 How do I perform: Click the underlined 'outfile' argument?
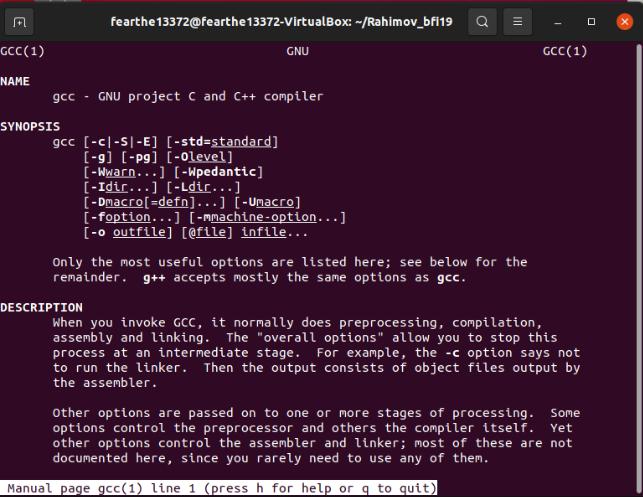139,232
